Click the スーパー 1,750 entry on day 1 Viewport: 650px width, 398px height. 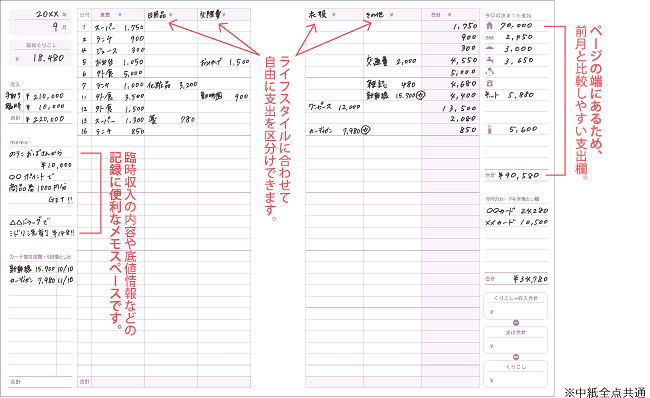click(119, 27)
